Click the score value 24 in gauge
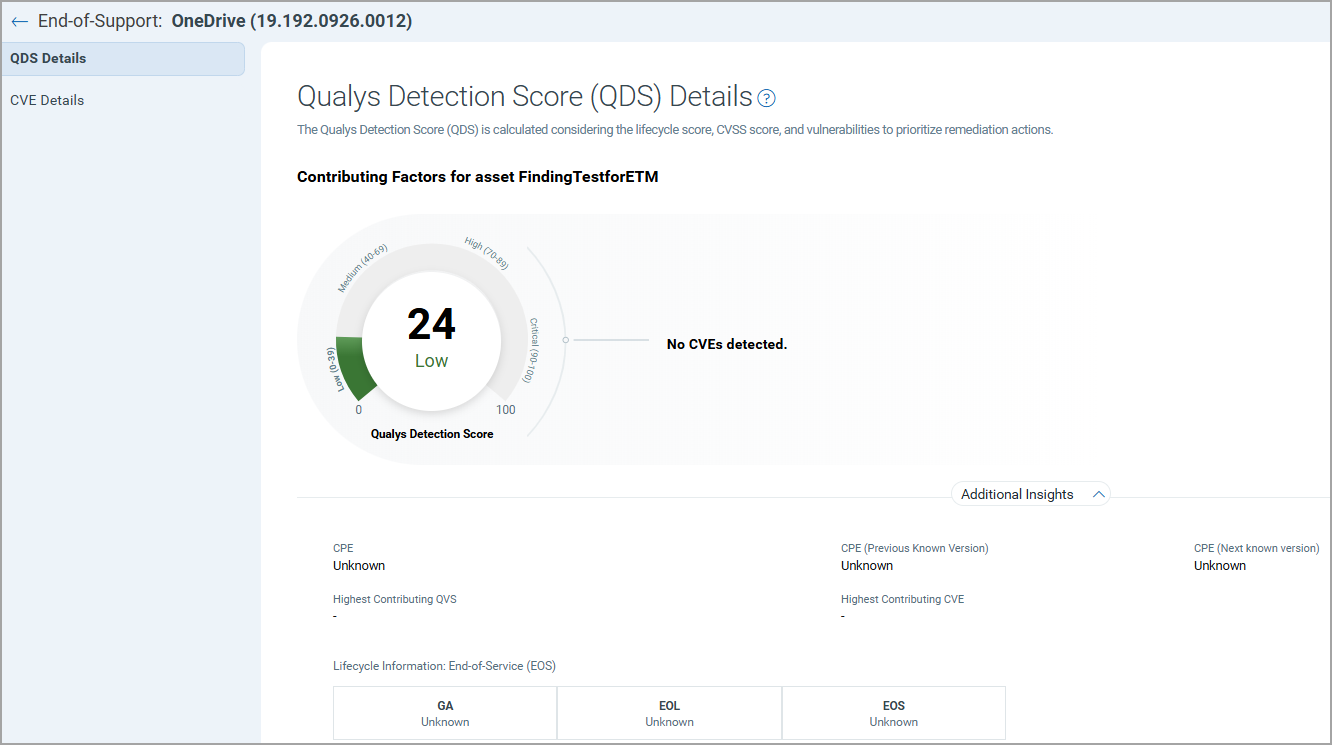Viewport: 1332px width, 745px height. [431, 324]
